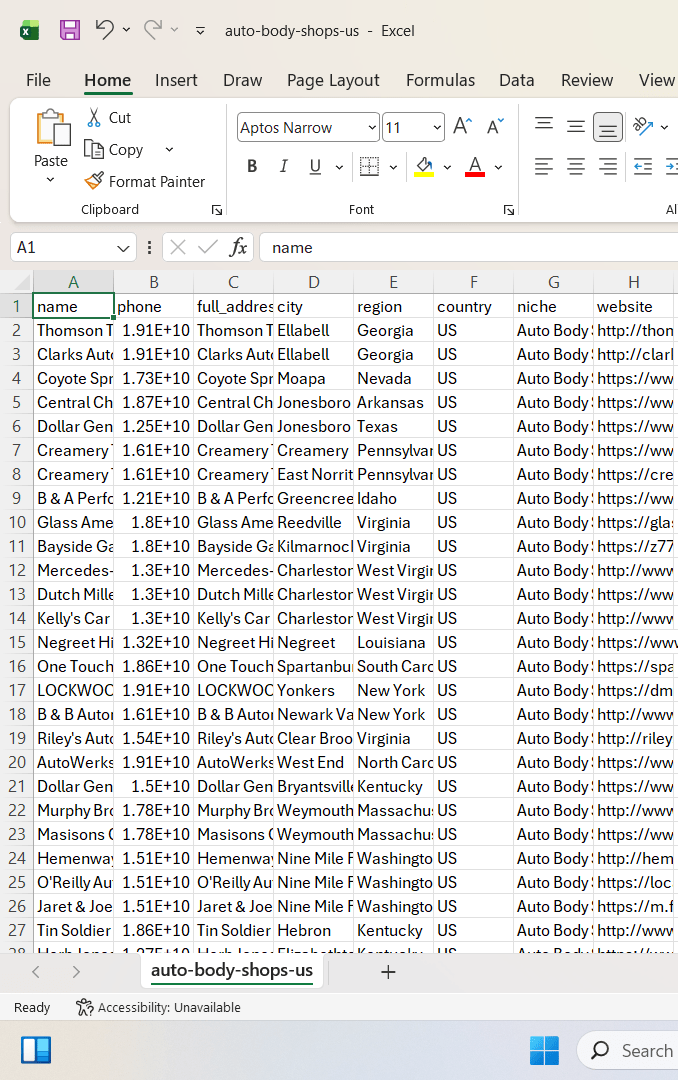678x1080 pixels.
Task: Open the undo history dropdown
Action: 126,30
